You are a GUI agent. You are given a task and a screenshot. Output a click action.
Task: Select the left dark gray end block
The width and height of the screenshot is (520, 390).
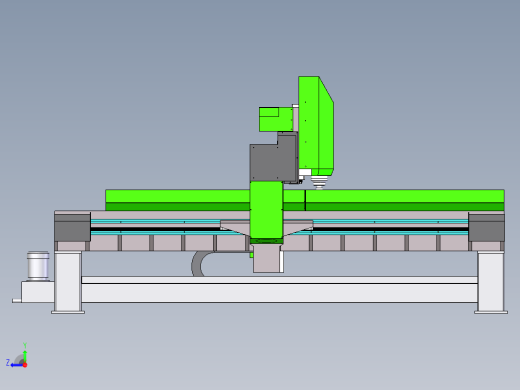tap(72, 227)
